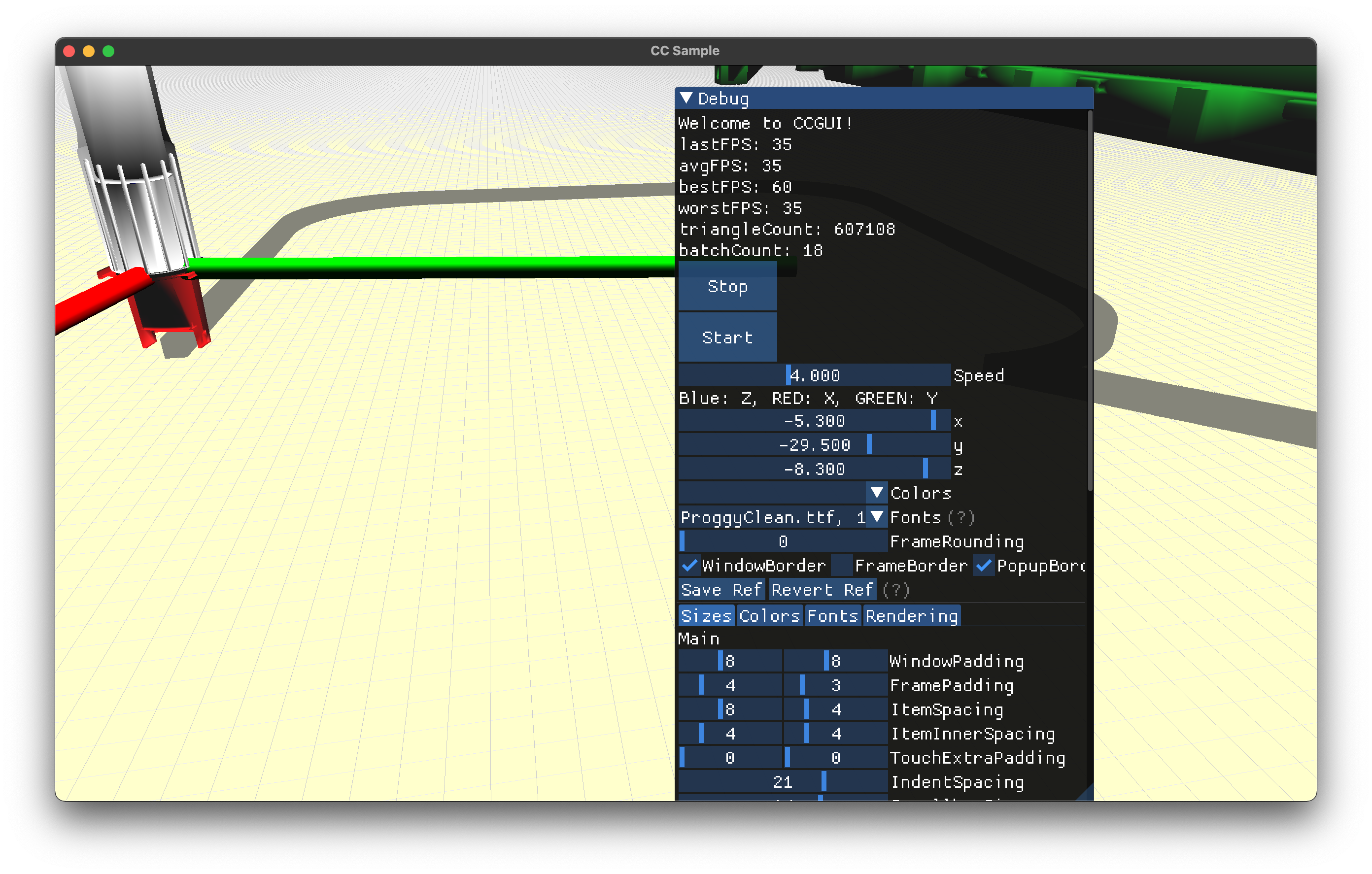Click the yellow minimize window button
Viewport: 1372px width, 874px height.
(x=88, y=51)
